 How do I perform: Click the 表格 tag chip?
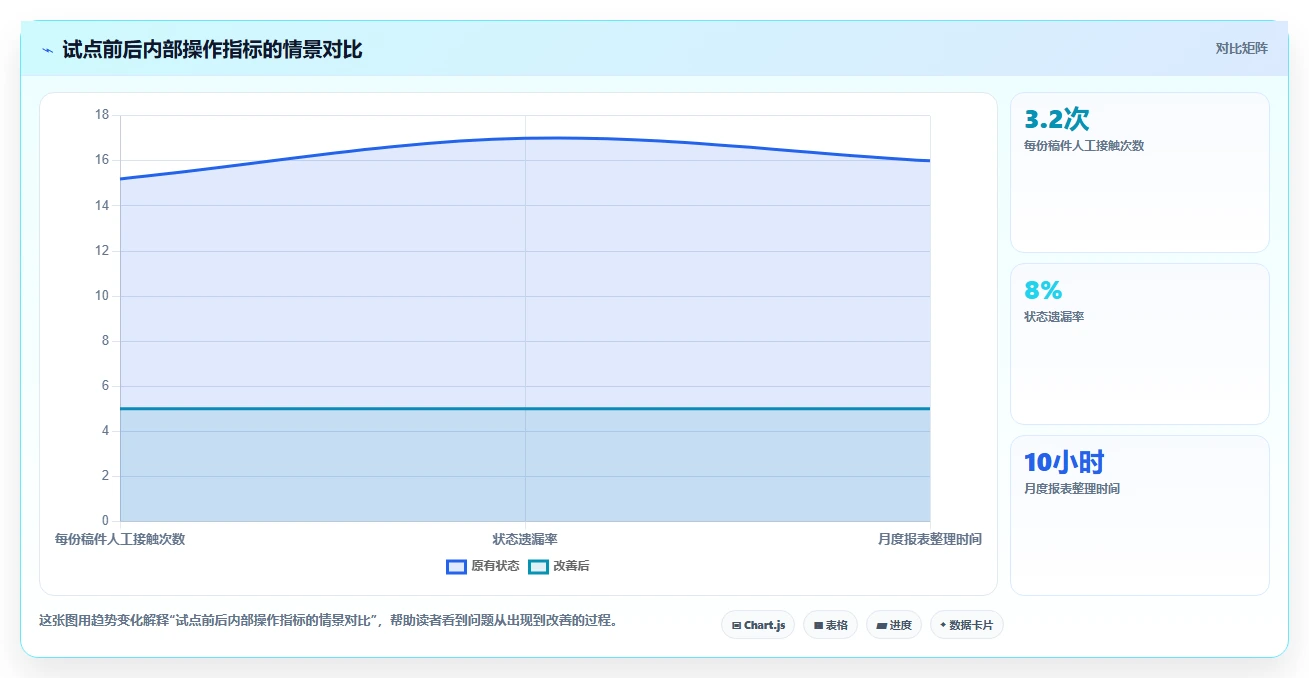[830, 625]
